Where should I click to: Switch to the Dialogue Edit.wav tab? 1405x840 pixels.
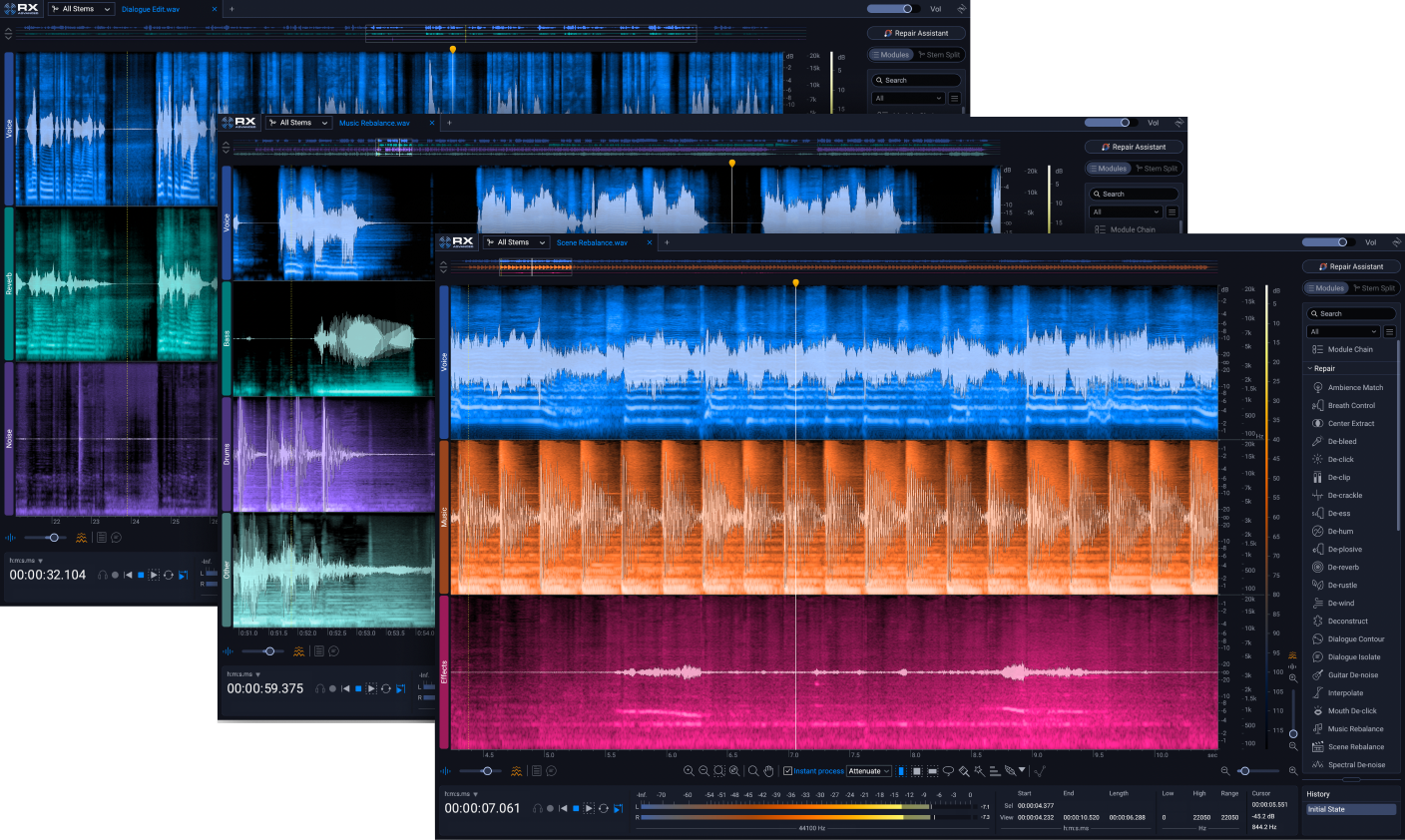(151, 9)
